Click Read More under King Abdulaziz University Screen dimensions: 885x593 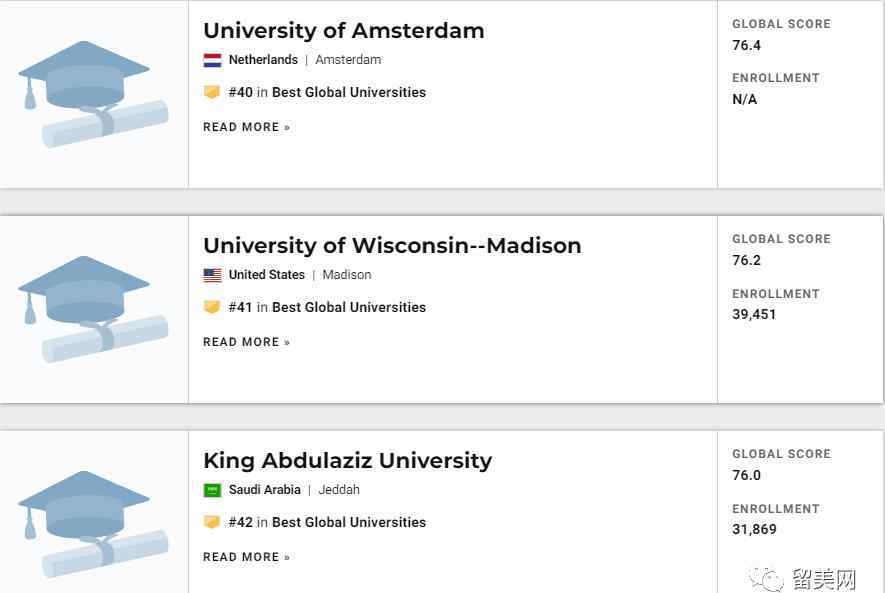coord(246,557)
